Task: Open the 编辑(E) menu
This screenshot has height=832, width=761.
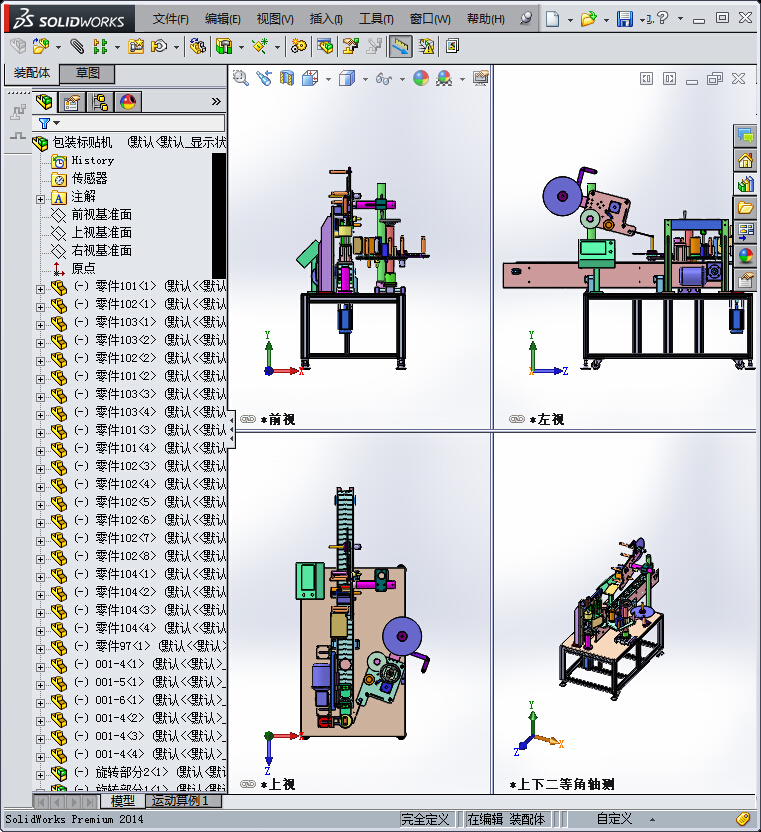Action: pos(222,19)
